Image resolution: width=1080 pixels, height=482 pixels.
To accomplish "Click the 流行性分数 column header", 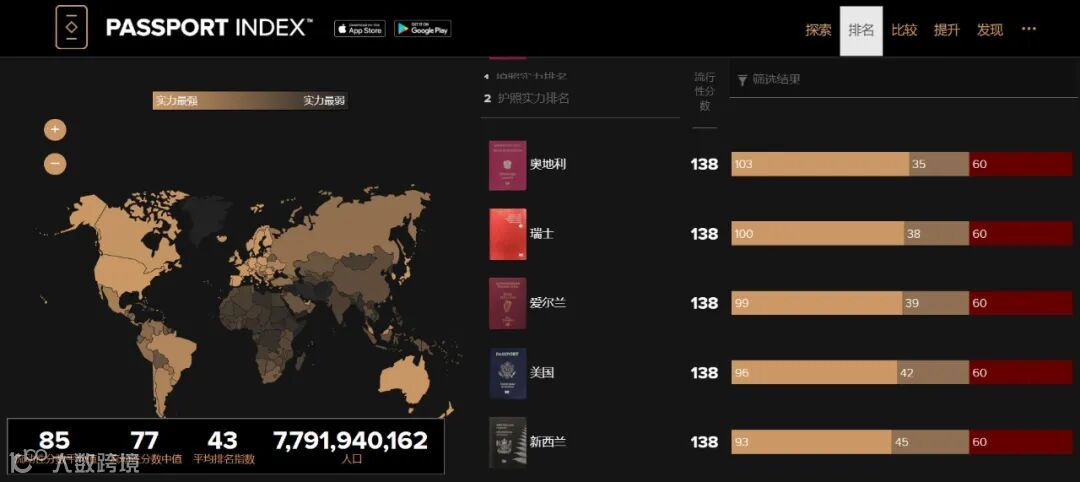I will [704, 92].
